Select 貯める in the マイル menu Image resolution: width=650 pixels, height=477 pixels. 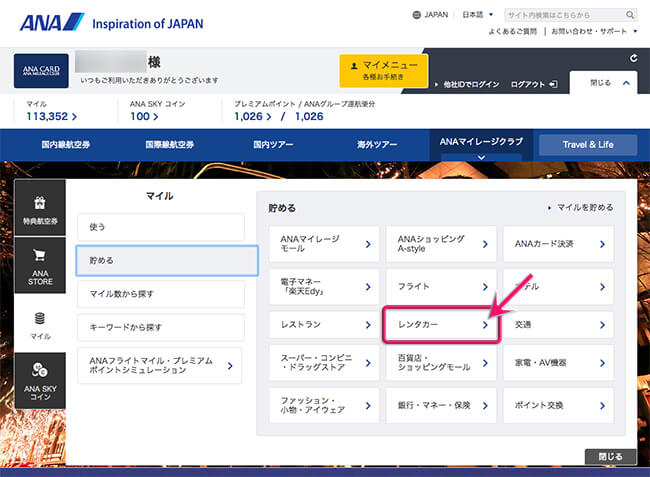click(167, 261)
